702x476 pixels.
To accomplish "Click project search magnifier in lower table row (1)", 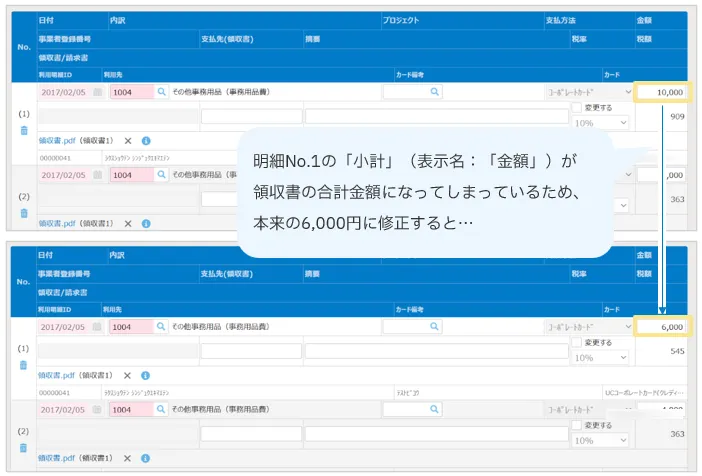I will (435, 327).
